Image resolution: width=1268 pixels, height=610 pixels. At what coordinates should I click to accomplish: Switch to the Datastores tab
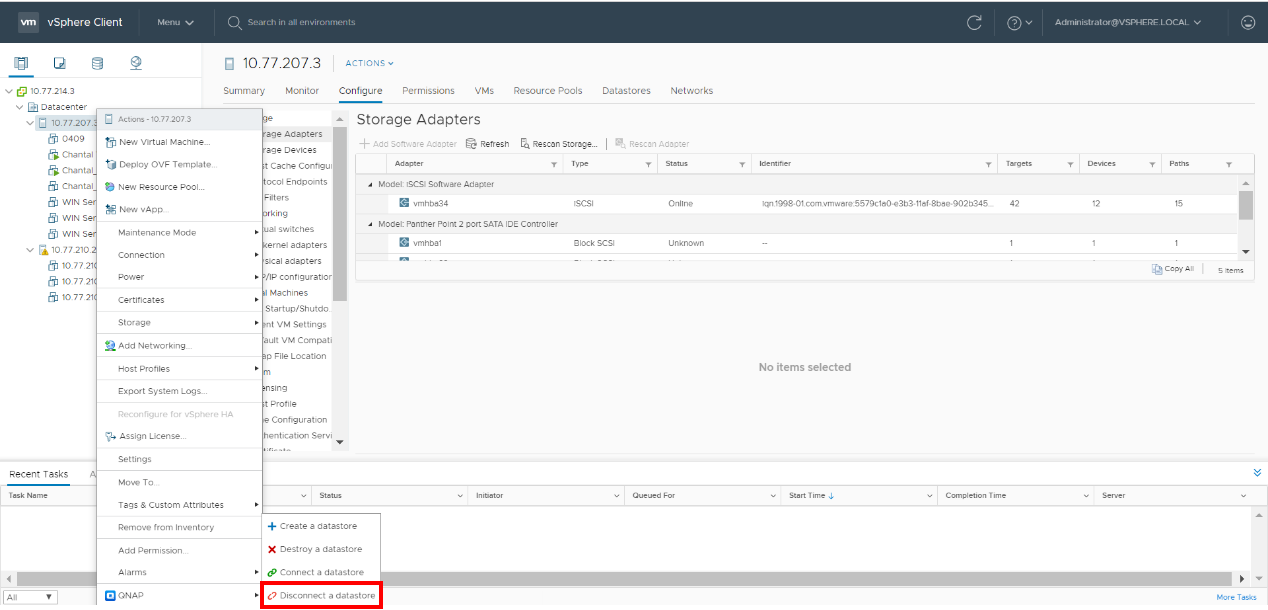tap(626, 91)
